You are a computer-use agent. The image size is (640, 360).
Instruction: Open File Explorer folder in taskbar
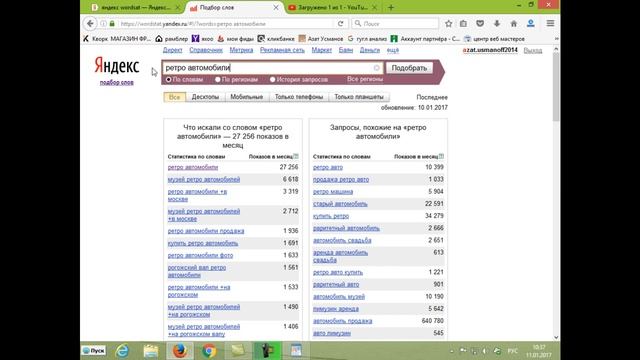151,351
